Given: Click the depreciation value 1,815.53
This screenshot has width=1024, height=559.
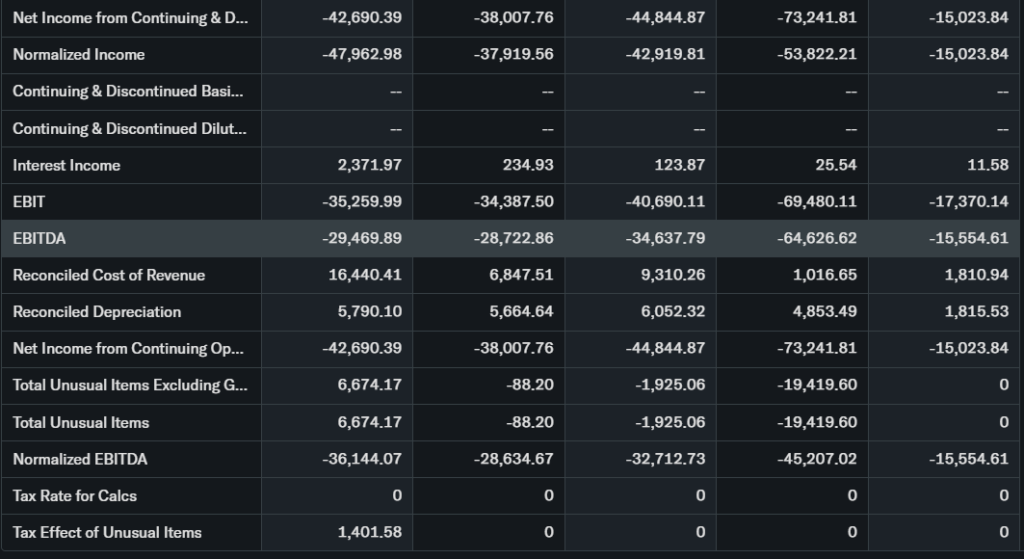Looking at the screenshot, I should pos(975,312).
